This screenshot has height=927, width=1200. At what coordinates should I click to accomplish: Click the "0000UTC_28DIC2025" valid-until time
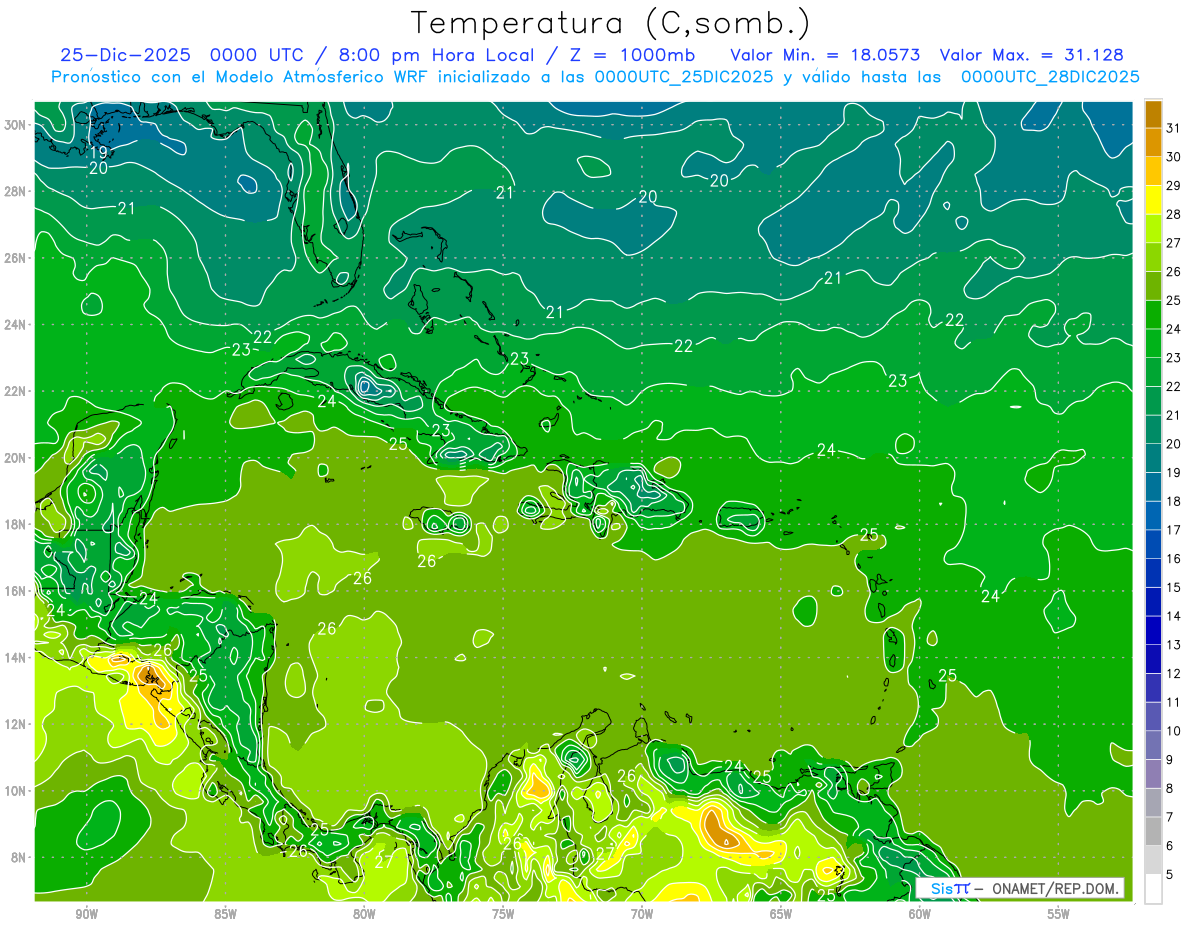(1050, 77)
